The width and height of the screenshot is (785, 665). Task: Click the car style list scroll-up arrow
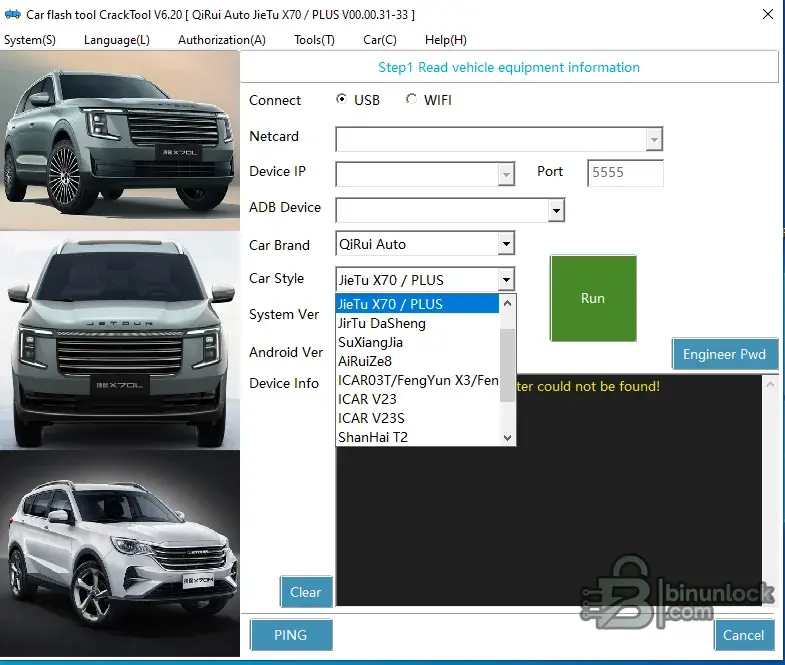point(507,303)
